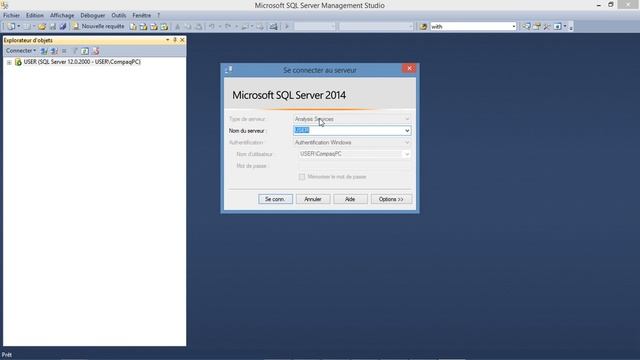
Task: Open the Nom d'utilisateur dropdown
Action: 407,154
